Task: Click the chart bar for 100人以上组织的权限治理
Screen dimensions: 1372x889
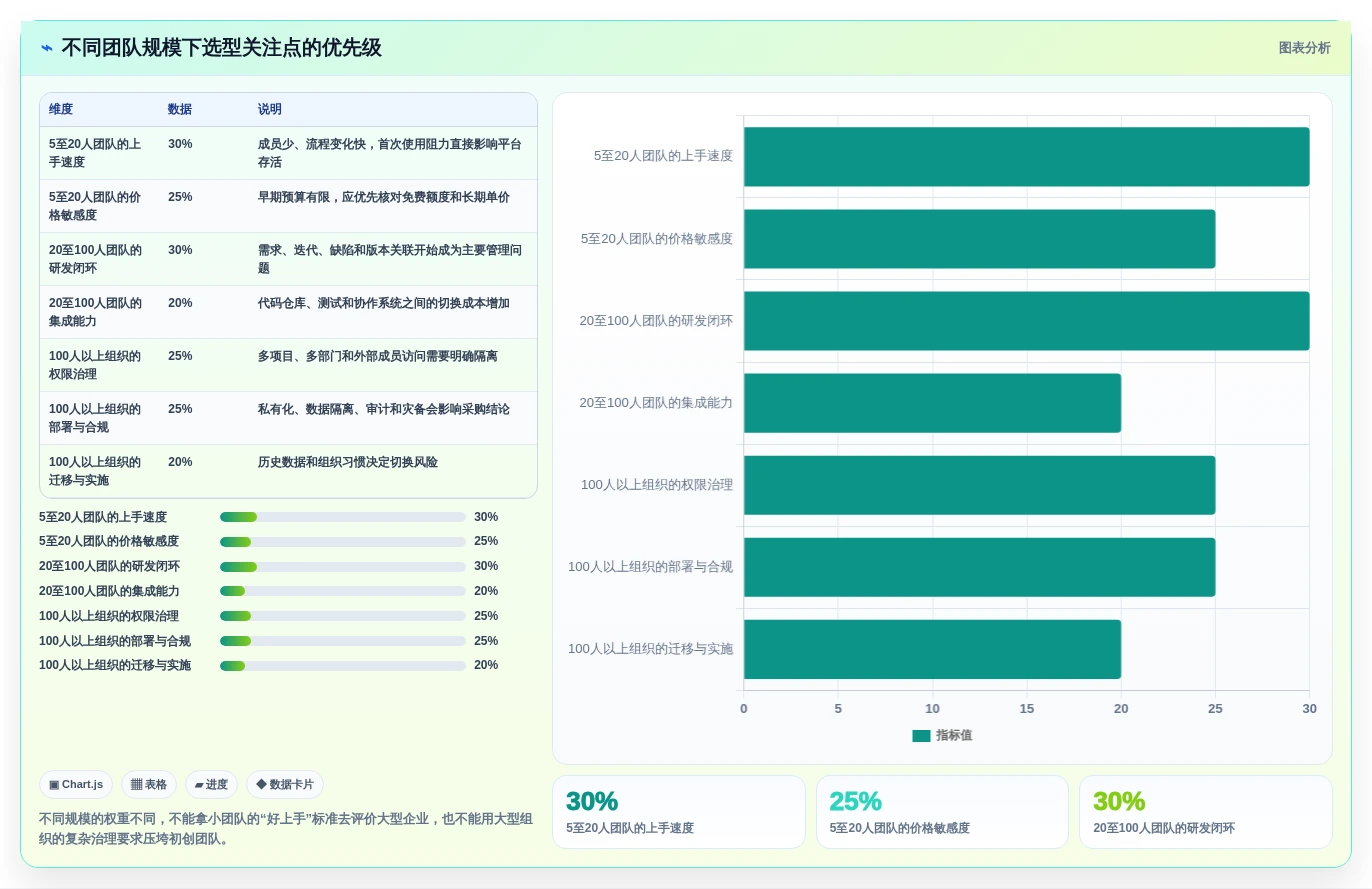Action: [979, 485]
